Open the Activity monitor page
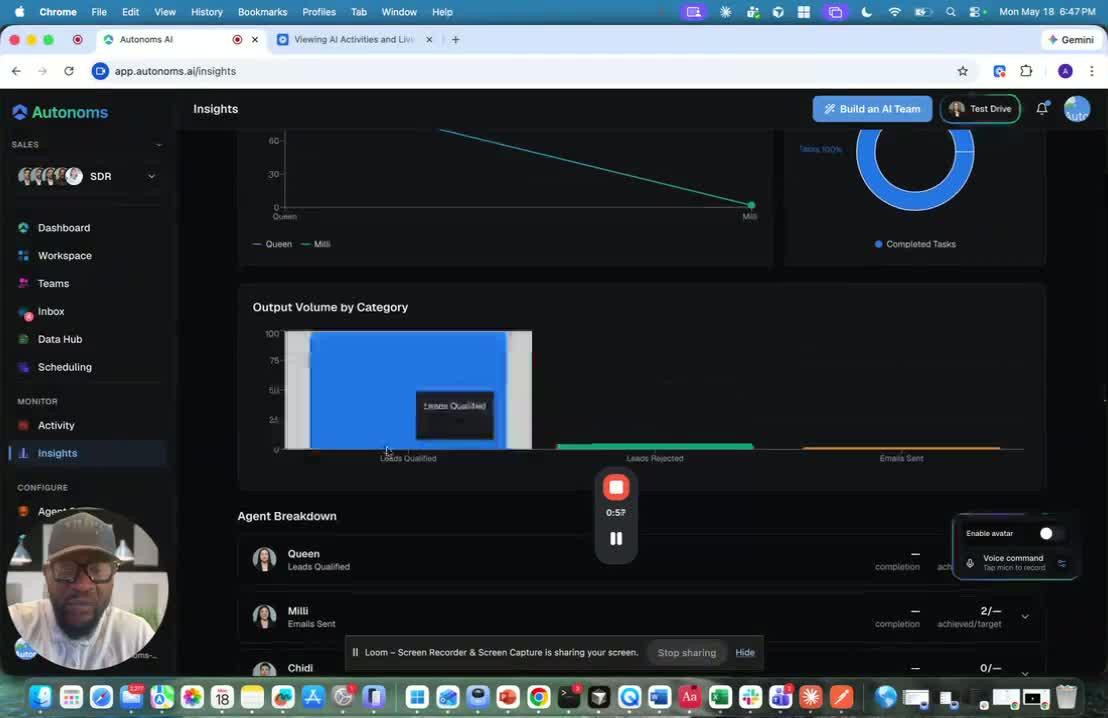The image size is (1108, 718). tap(56, 425)
